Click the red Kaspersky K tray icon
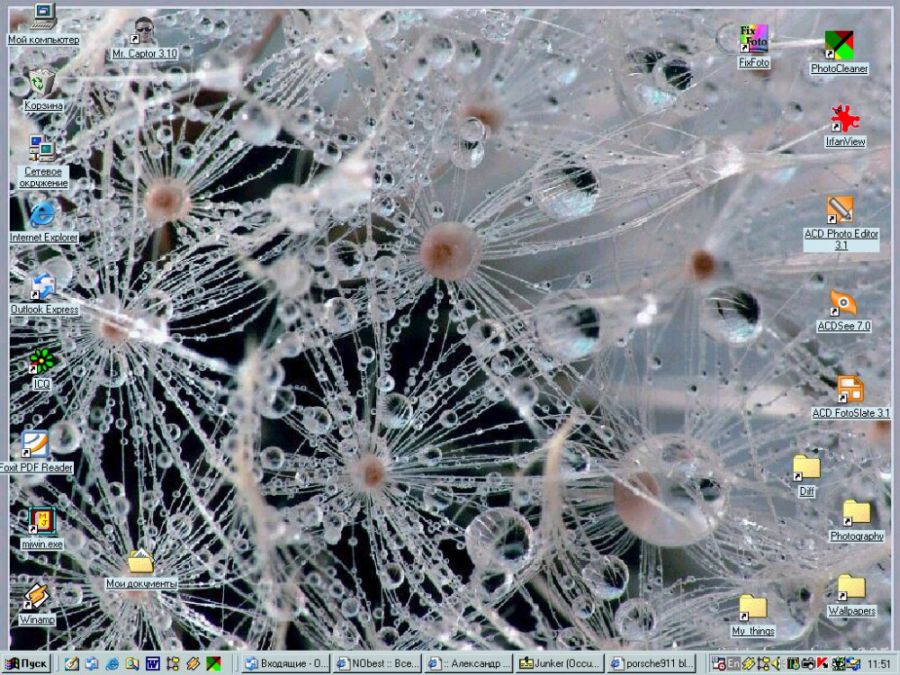This screenshot has width=900, height=675. coord(822,664)
